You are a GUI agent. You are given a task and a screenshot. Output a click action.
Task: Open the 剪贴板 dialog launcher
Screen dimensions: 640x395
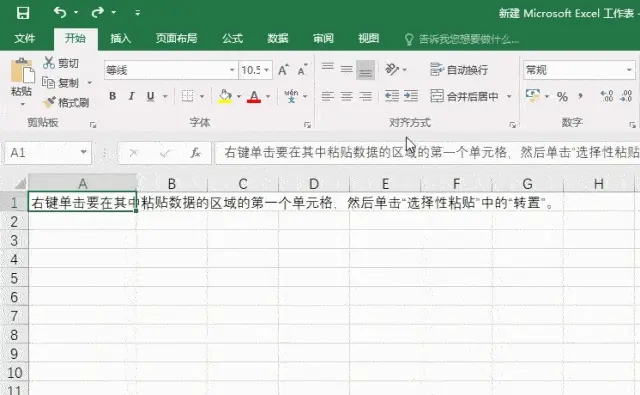93,125
